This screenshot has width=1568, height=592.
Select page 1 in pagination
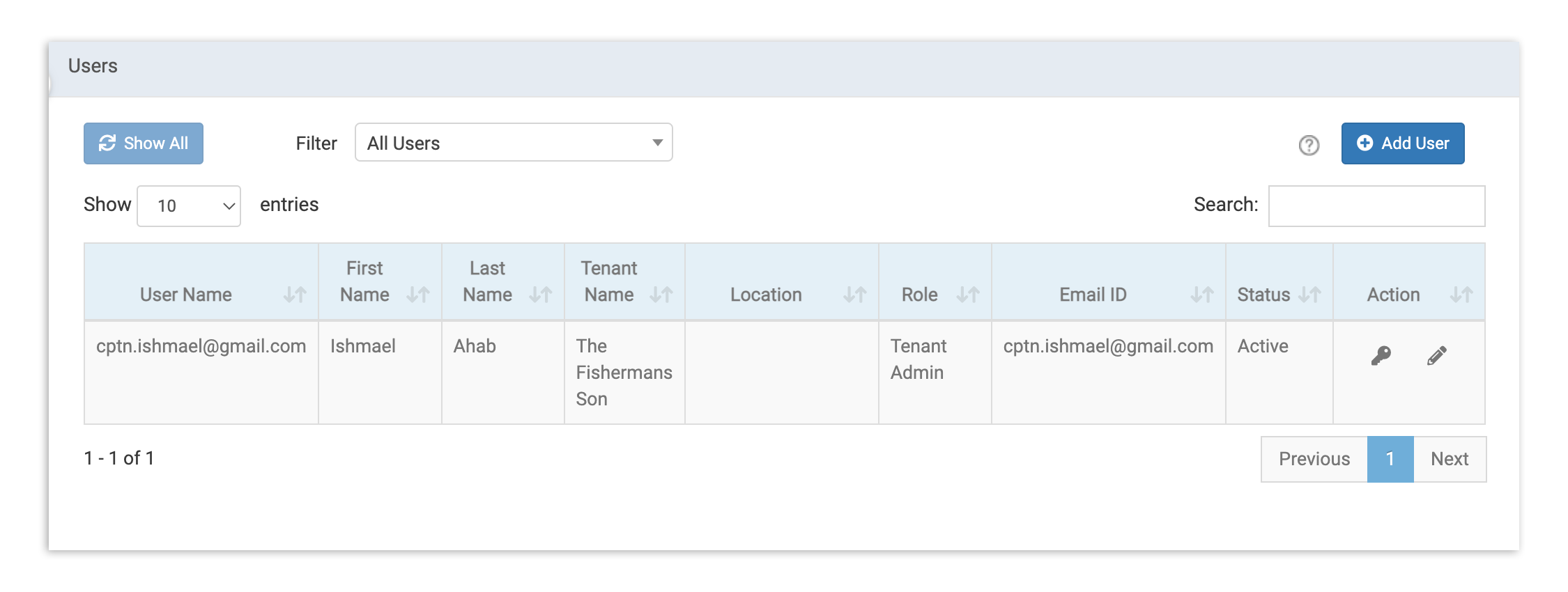[1390, 459]
